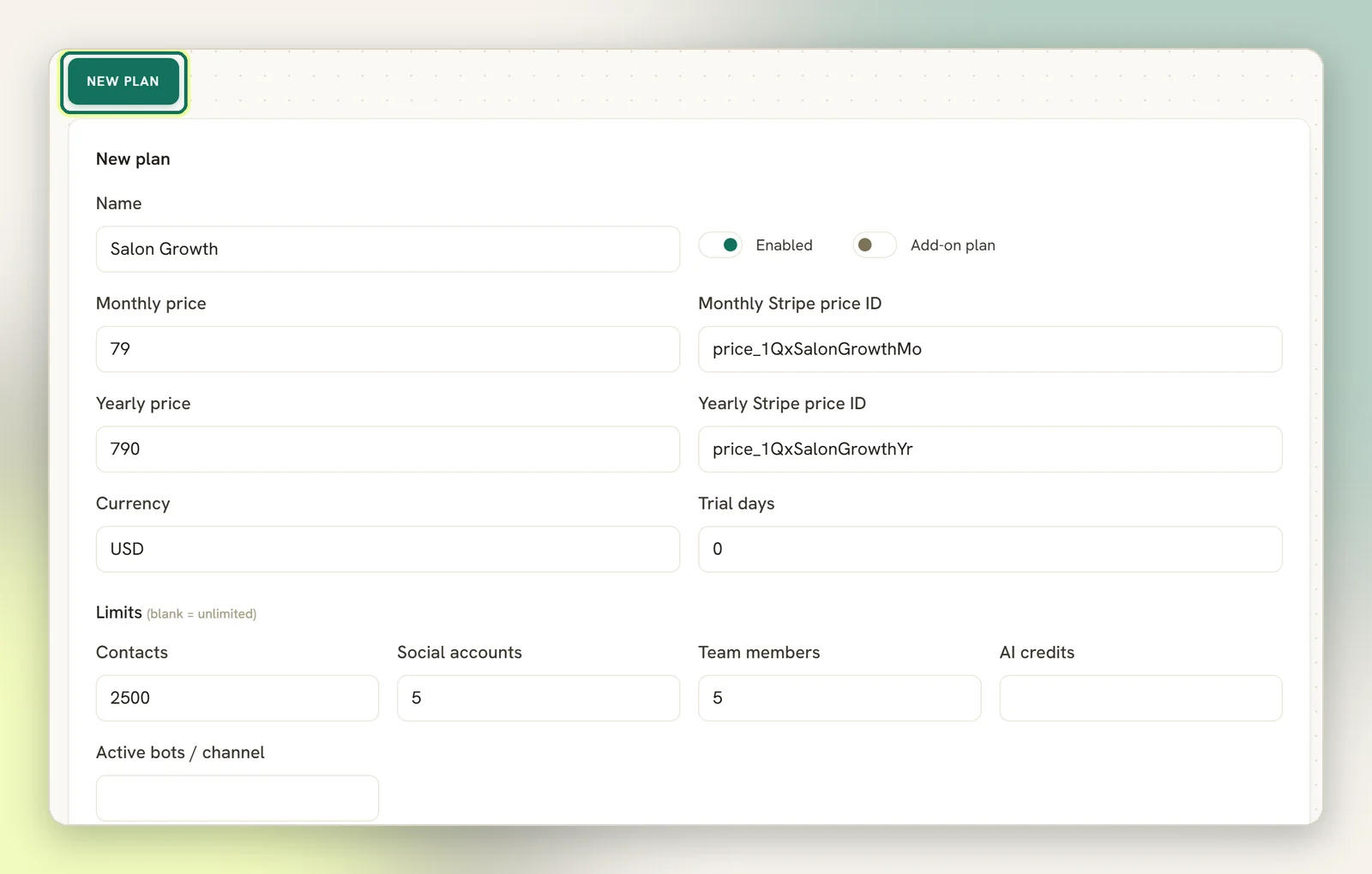
Task: Focus the Team members limit field
Action: click(839, 698)
